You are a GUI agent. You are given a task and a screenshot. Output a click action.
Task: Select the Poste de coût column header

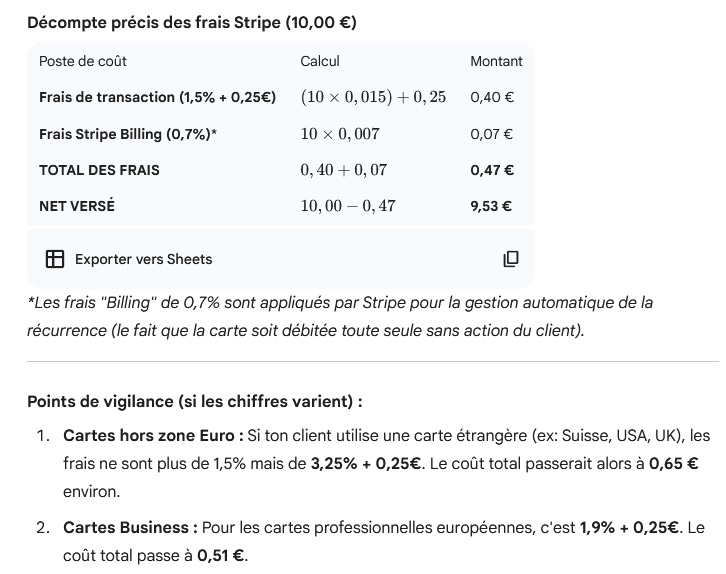point(83,61)
